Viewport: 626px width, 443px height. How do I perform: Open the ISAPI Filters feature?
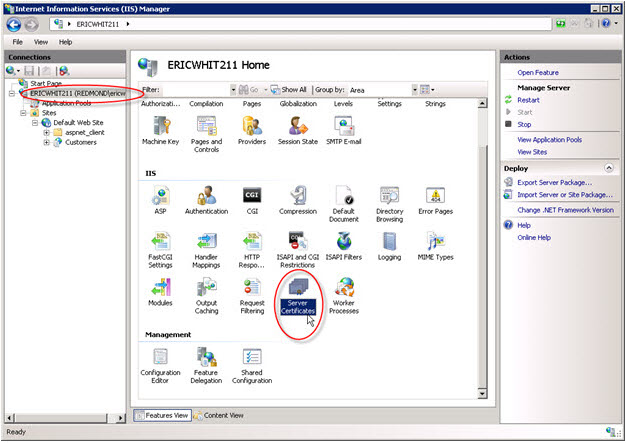[344, 246]
